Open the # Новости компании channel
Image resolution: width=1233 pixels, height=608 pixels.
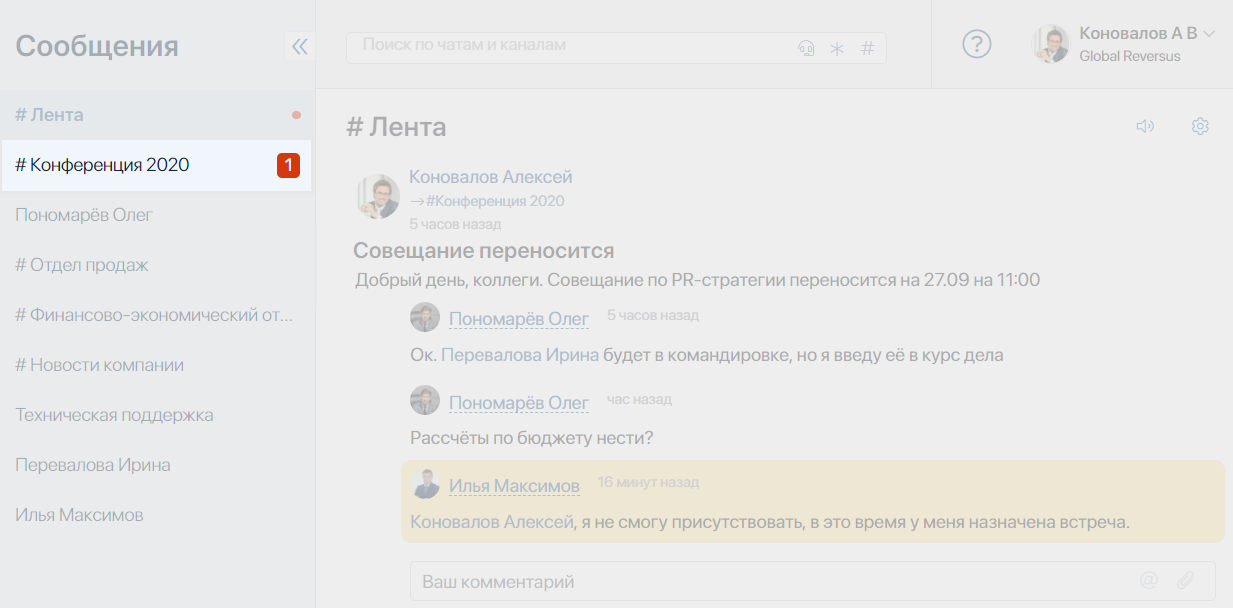[157, 365]
